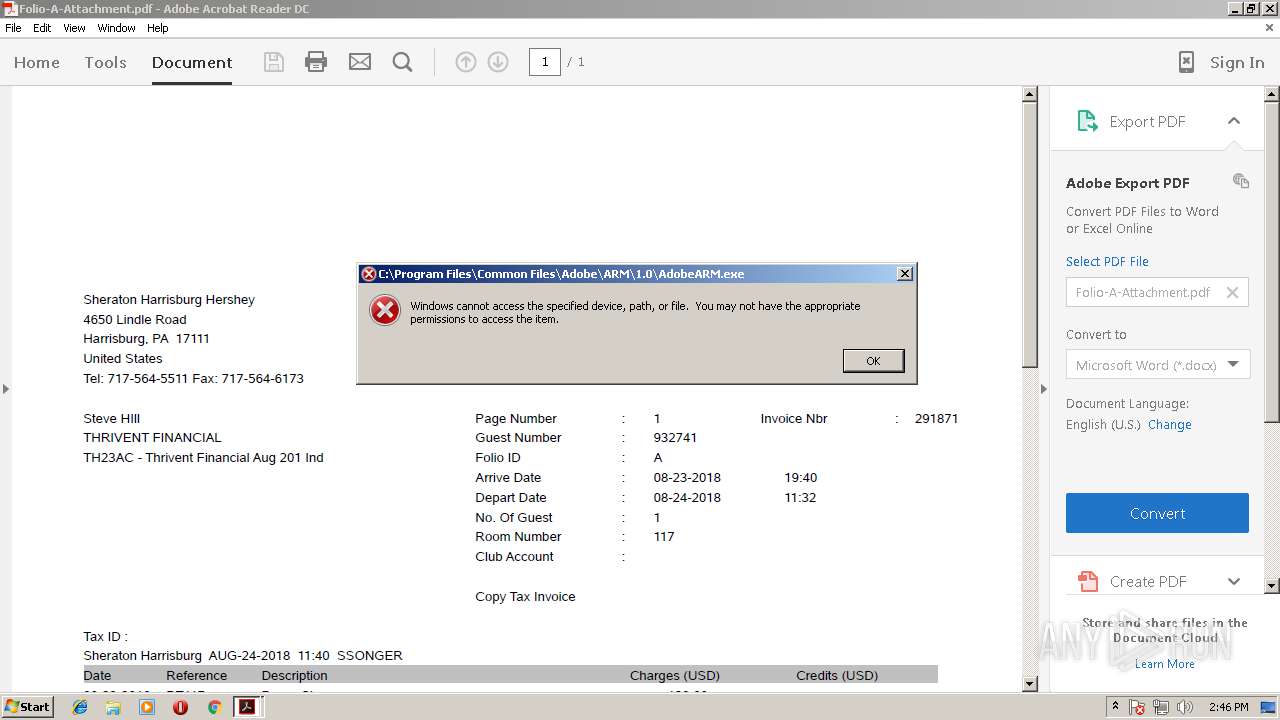Click Sign In
The height and width of the screenshot is (720, 1280).
[x=1237, y=62]
